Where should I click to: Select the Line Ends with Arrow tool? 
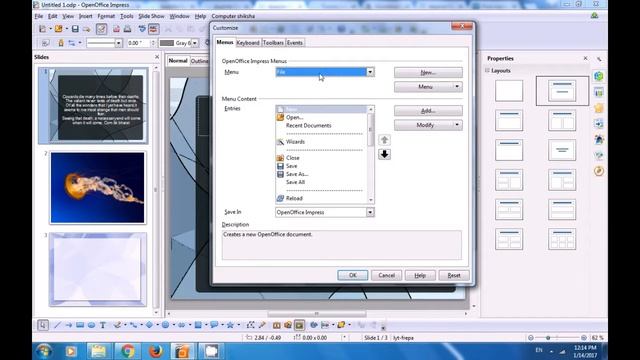[x=69, y=325]
